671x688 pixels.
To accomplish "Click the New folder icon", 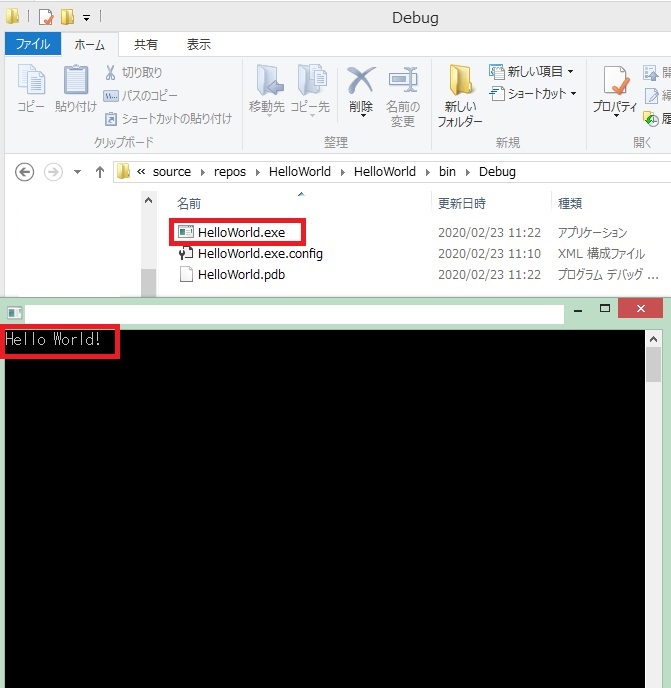I will pyautogui.click(x=459, y=80).
